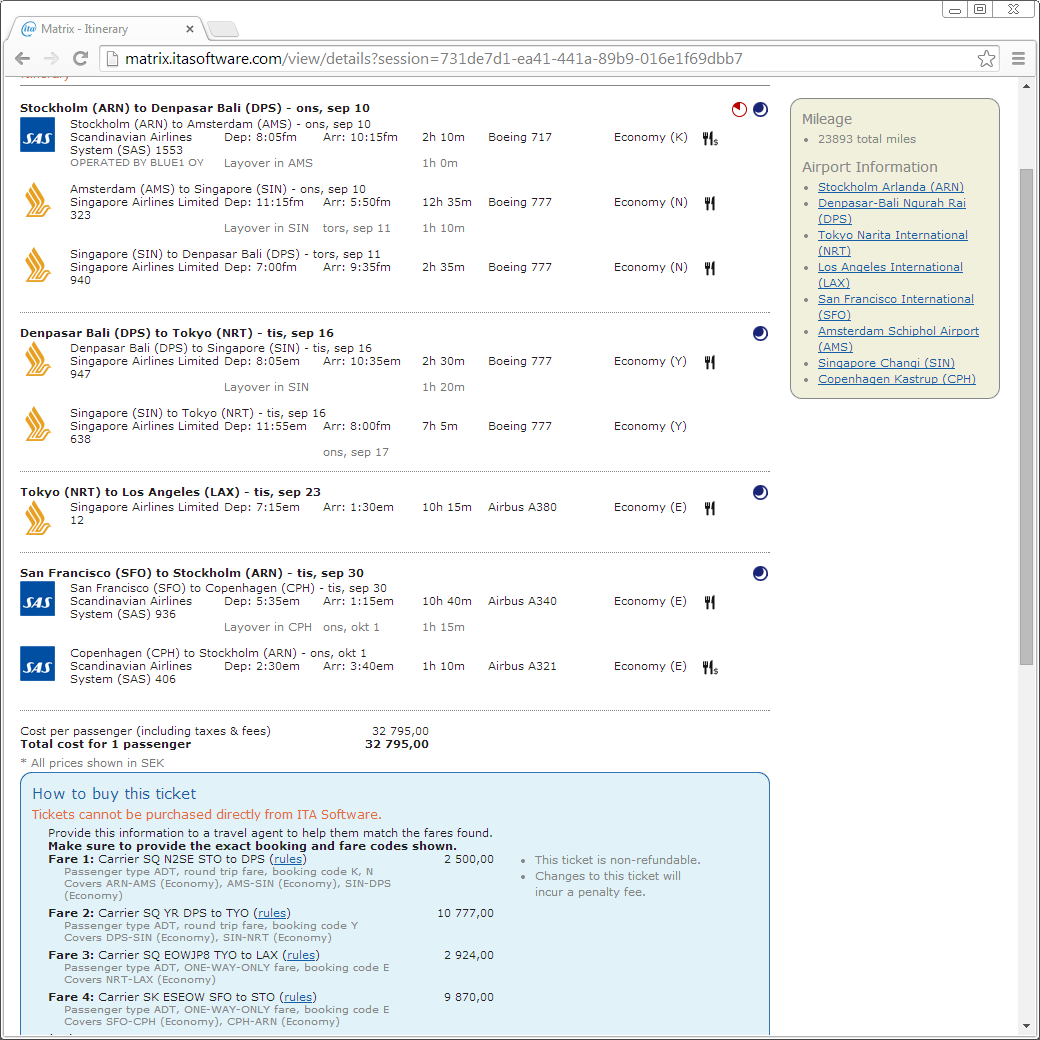Open Singapore Changi (SIN) airport link
The height and width of the screenshot is (1040, 1040).
886,363
